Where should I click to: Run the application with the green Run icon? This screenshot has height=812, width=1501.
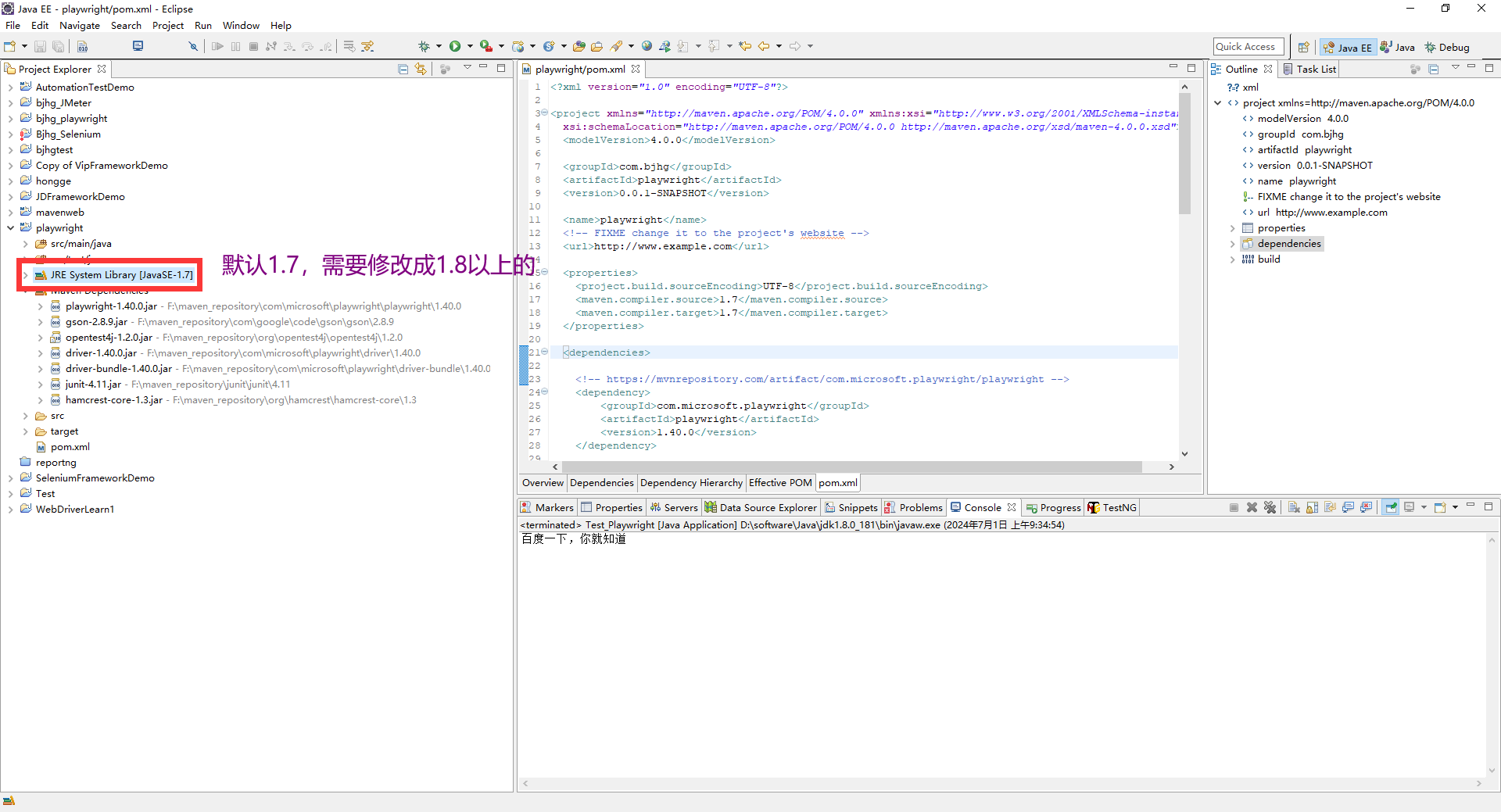point(456,45)
